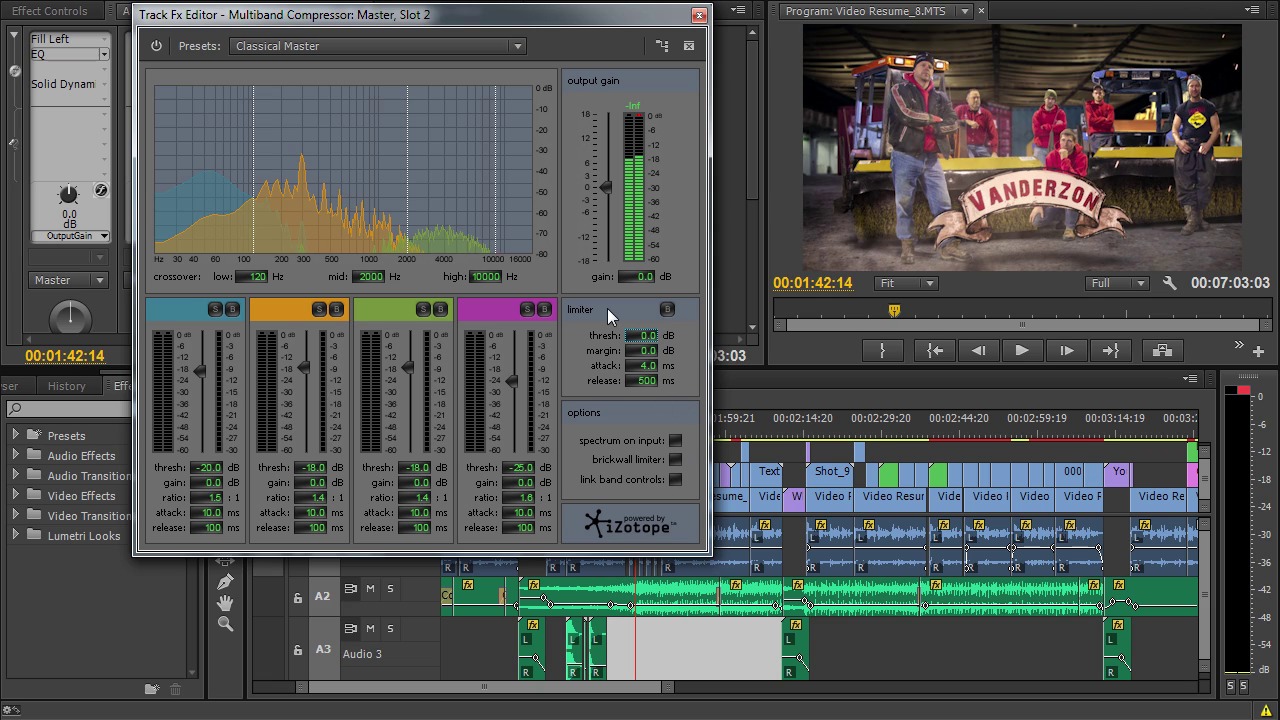Expand the Audio Effects folder
1280x720 pixels.
[15, 456]
